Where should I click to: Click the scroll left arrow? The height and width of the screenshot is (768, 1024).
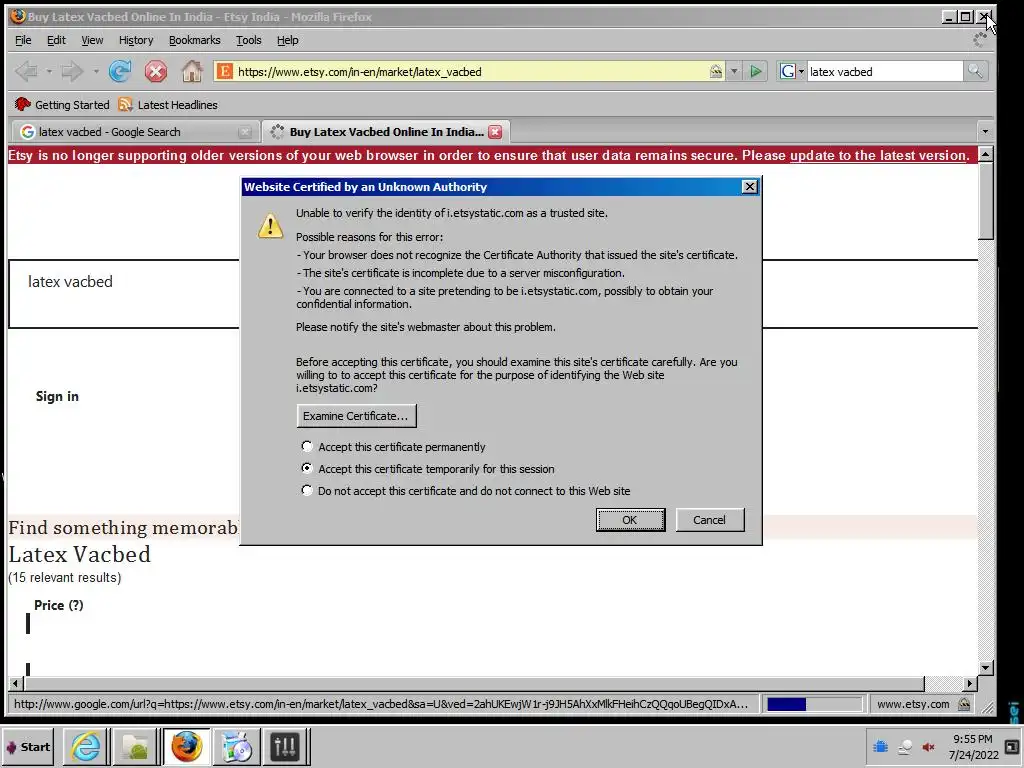pos(16,683)
